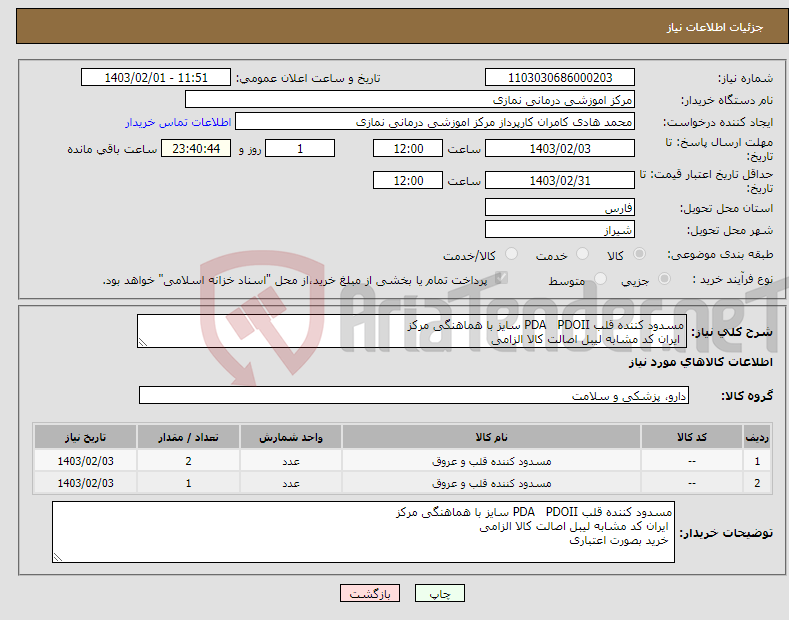Toggle the treasury bonds payment checkbox
Image resolution: width=789 pixels, height=620 pixels.
click(x=501, y=278)
